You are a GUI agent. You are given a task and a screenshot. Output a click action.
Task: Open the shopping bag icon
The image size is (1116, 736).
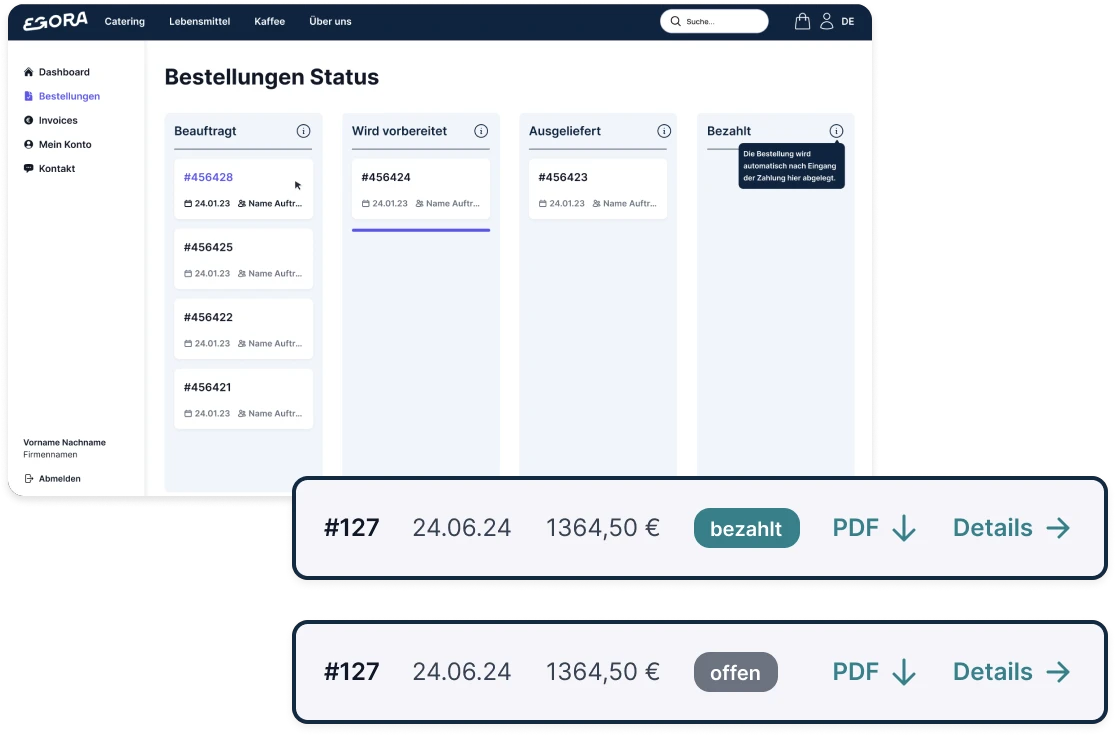[802, 21]
